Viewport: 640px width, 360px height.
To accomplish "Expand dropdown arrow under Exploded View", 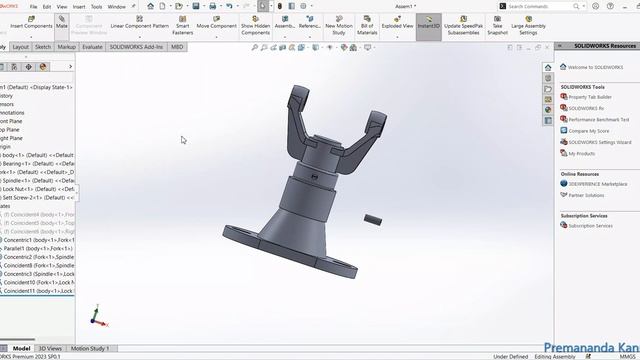I will pyautogui.click(x=397, y=37).
